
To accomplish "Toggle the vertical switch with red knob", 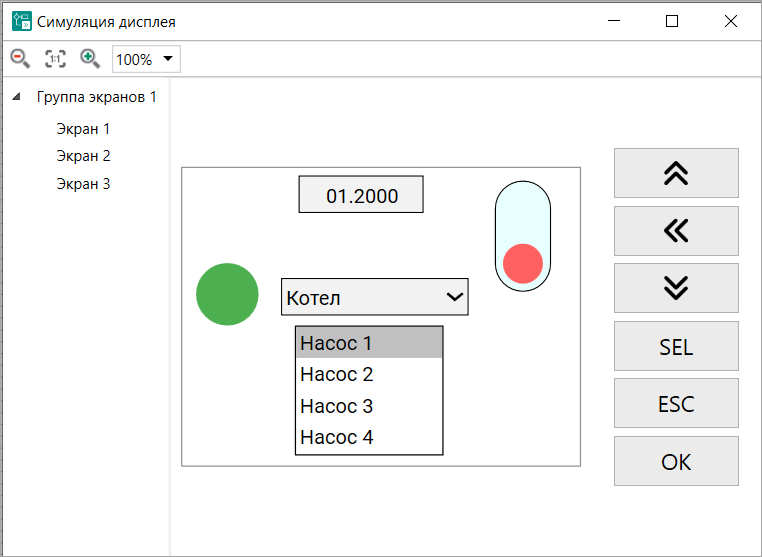I will coord(523,237).
